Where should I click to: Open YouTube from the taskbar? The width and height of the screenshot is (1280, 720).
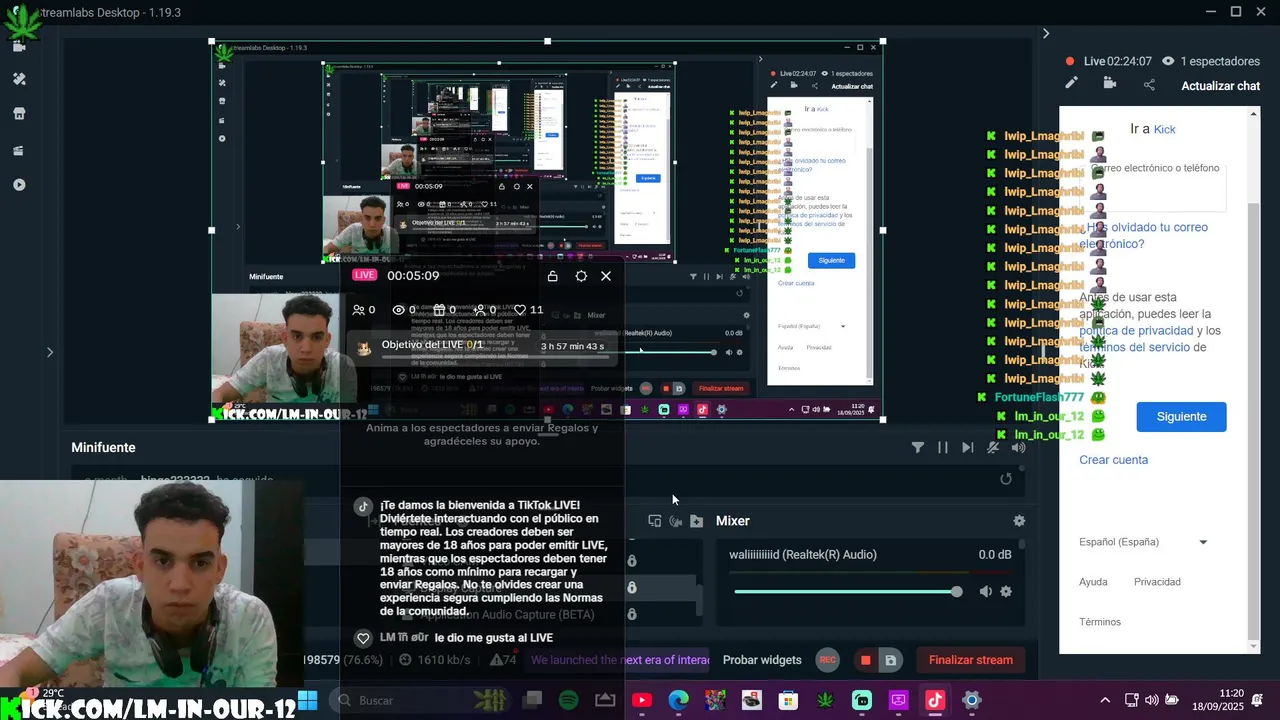click(x=642, y=700)
